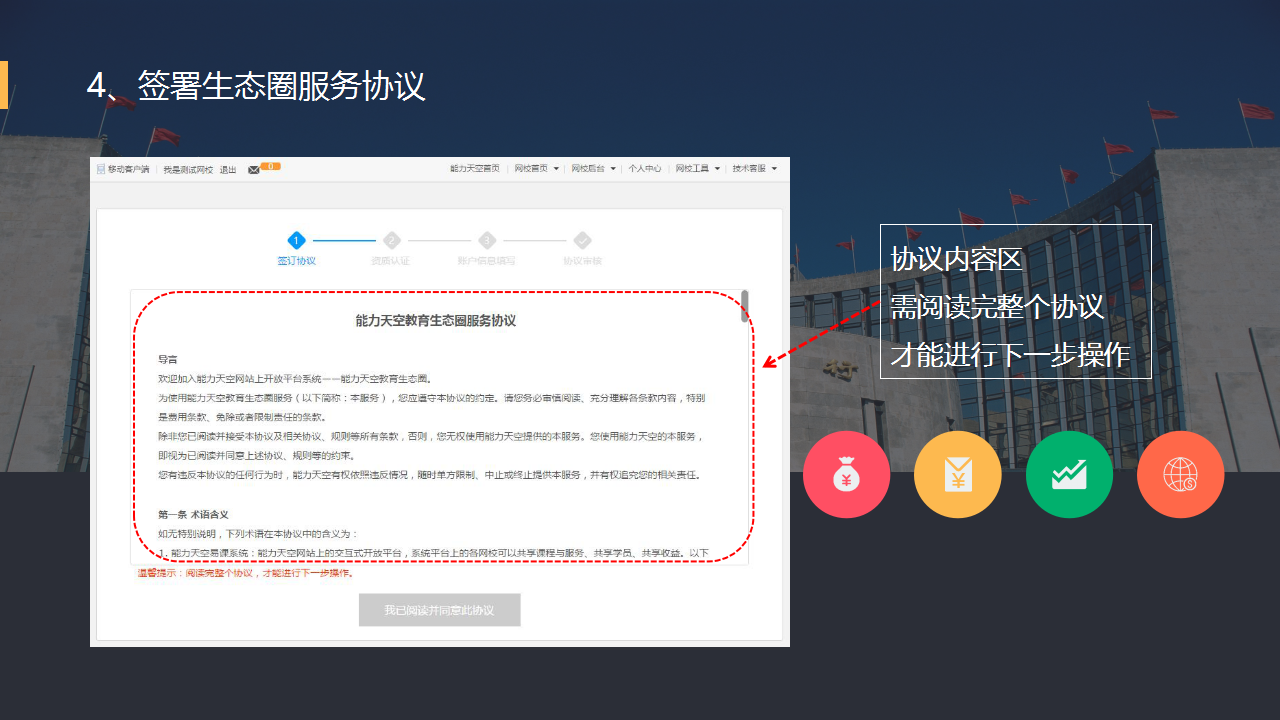The image size is (1280, 720).
Task: Click the orange globe dollar icon
Action: 1180,475
